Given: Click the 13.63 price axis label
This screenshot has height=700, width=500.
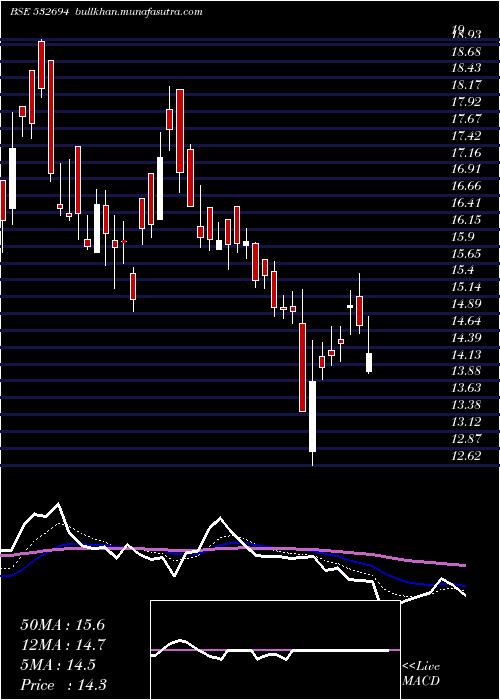Looking at the screenshot, I should tap(466, 389).
